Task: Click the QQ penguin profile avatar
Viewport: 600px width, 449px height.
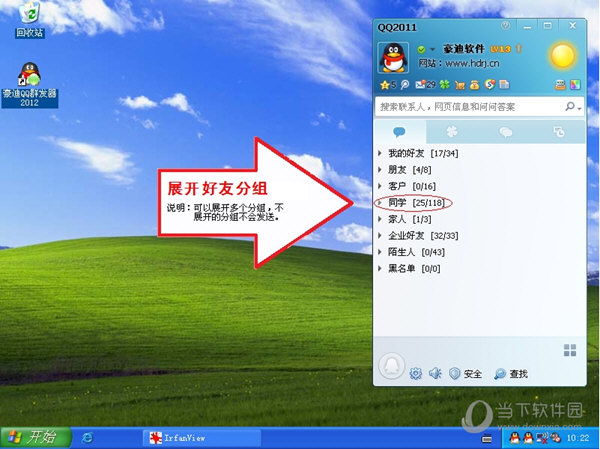Action: (x=393, y=58)
